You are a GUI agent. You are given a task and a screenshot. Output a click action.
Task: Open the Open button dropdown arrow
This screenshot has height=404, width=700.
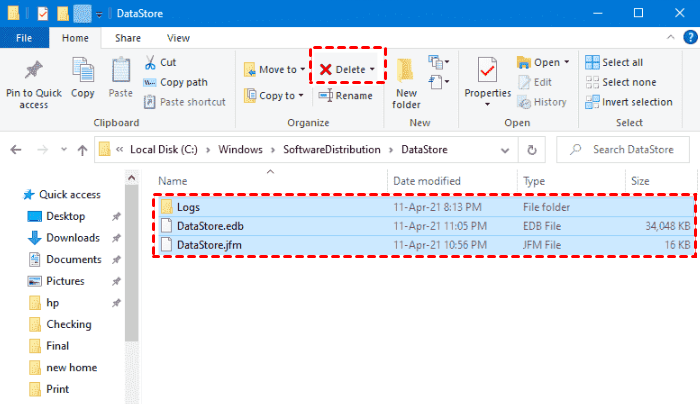567,62
